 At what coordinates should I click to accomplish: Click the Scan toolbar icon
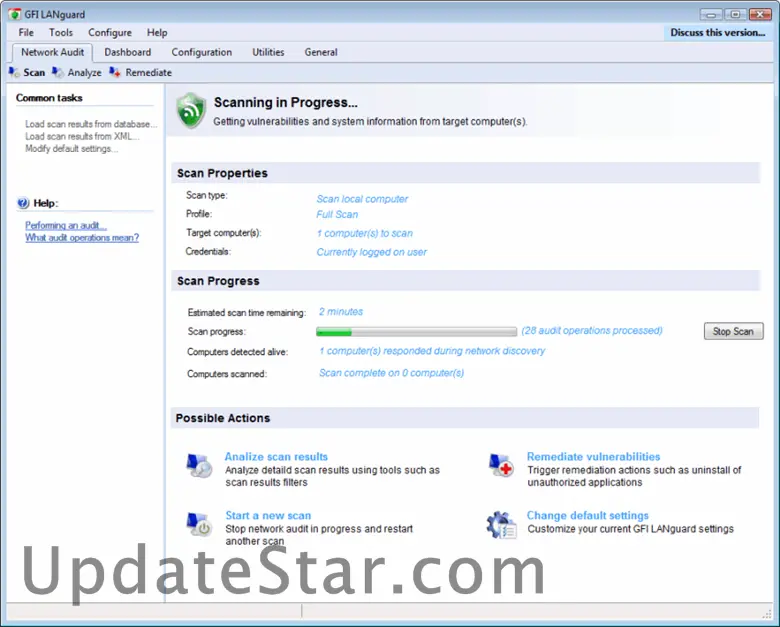click(x=14, y=73)
